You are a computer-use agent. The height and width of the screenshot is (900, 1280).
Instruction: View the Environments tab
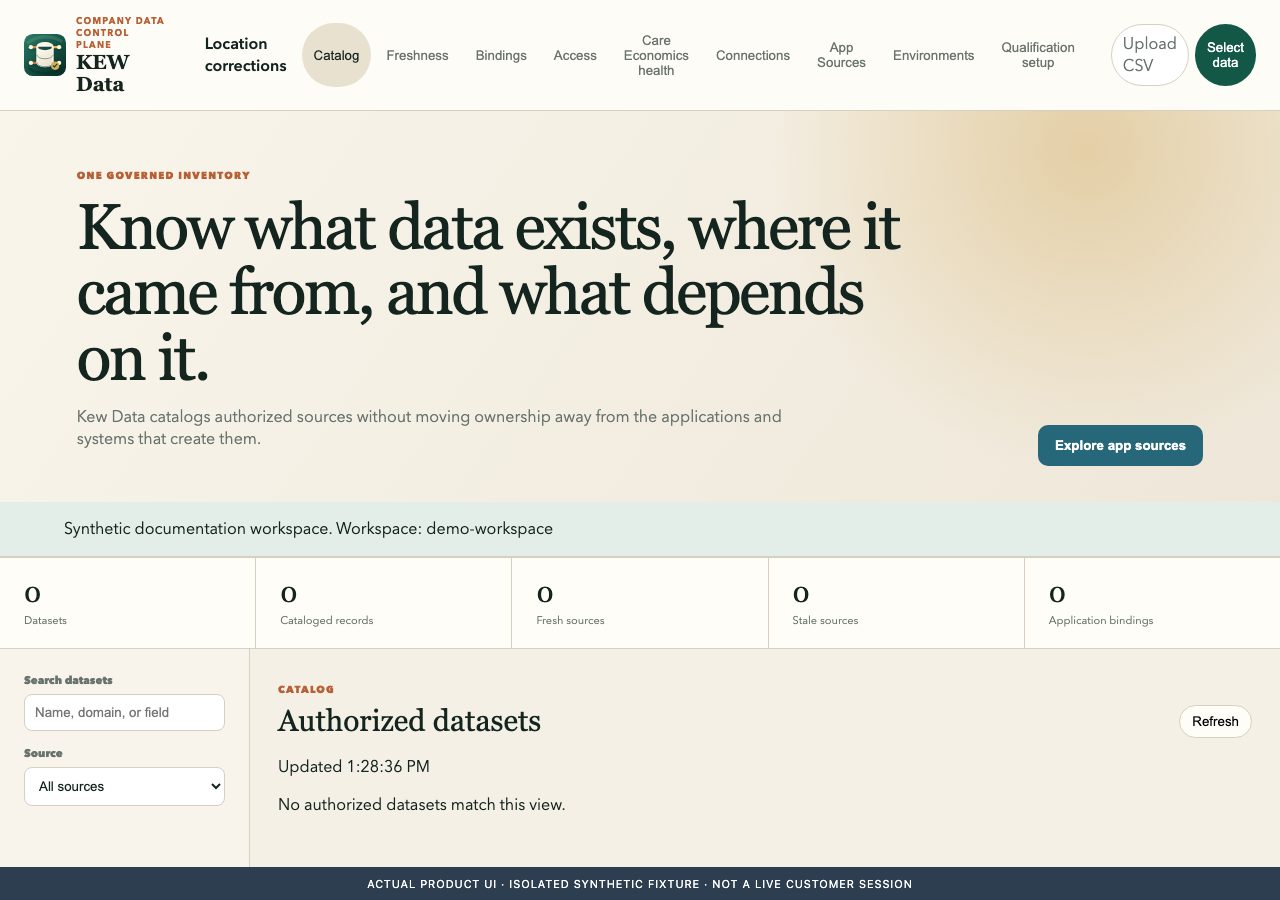(x=933, y=55)
